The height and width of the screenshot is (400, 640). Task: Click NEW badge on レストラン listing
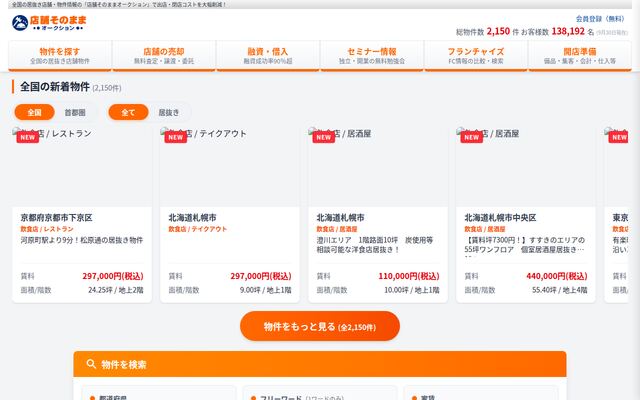point(28,138)
